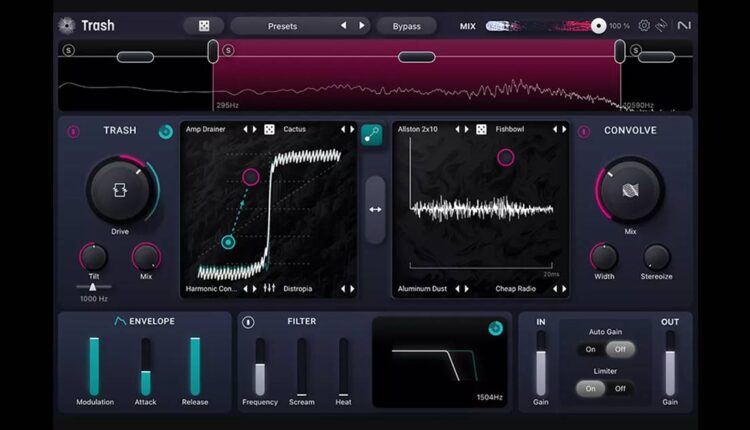
Task: Click the teal modulation icon in Trash header
Action: click(165, 131)
